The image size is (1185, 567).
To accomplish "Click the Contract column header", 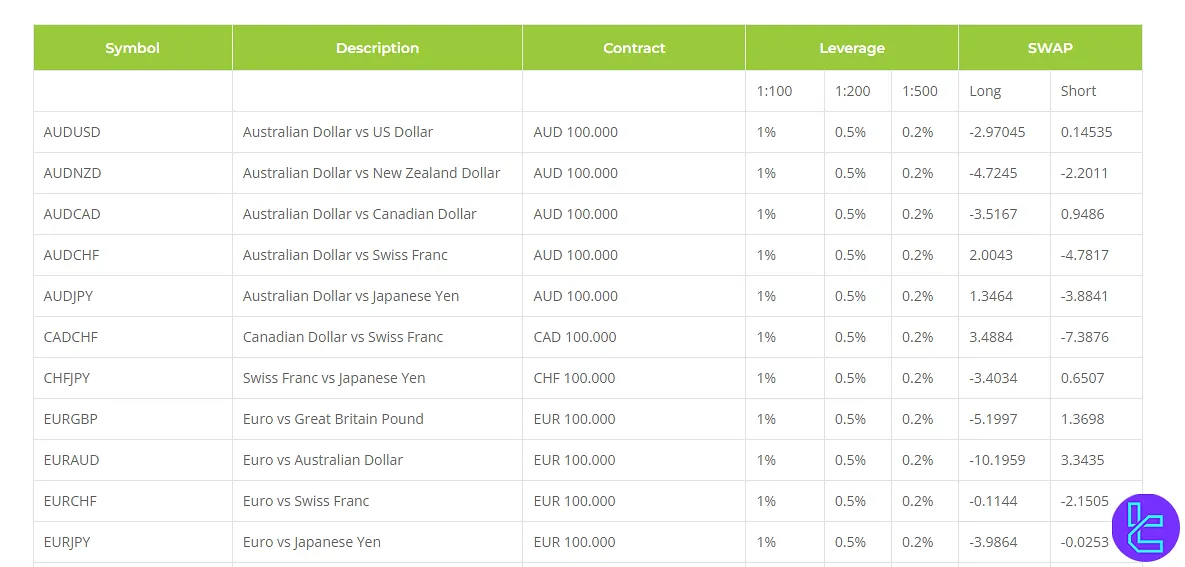I will click(634, 48).
